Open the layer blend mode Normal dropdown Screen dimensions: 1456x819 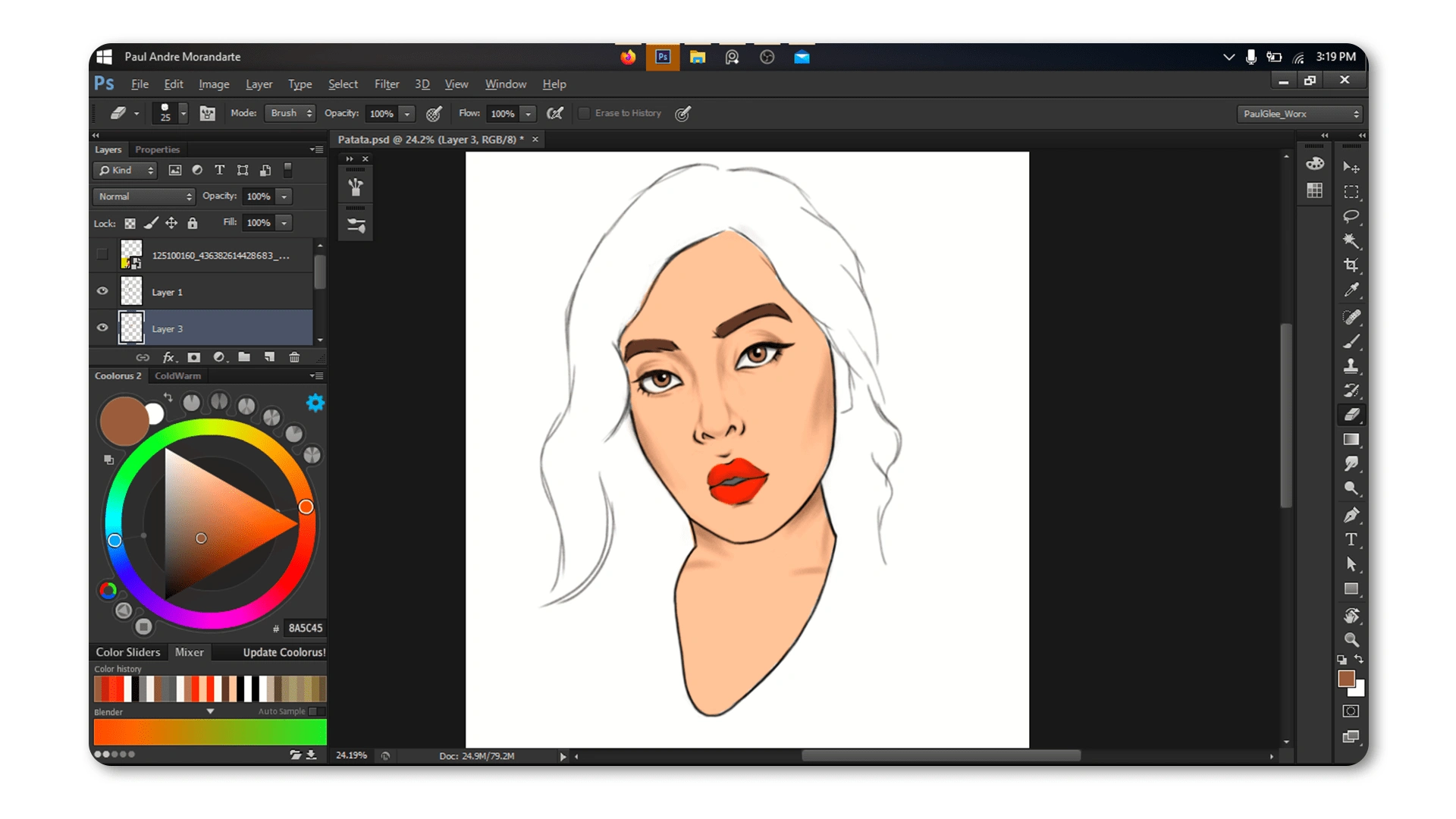point(144,196)
